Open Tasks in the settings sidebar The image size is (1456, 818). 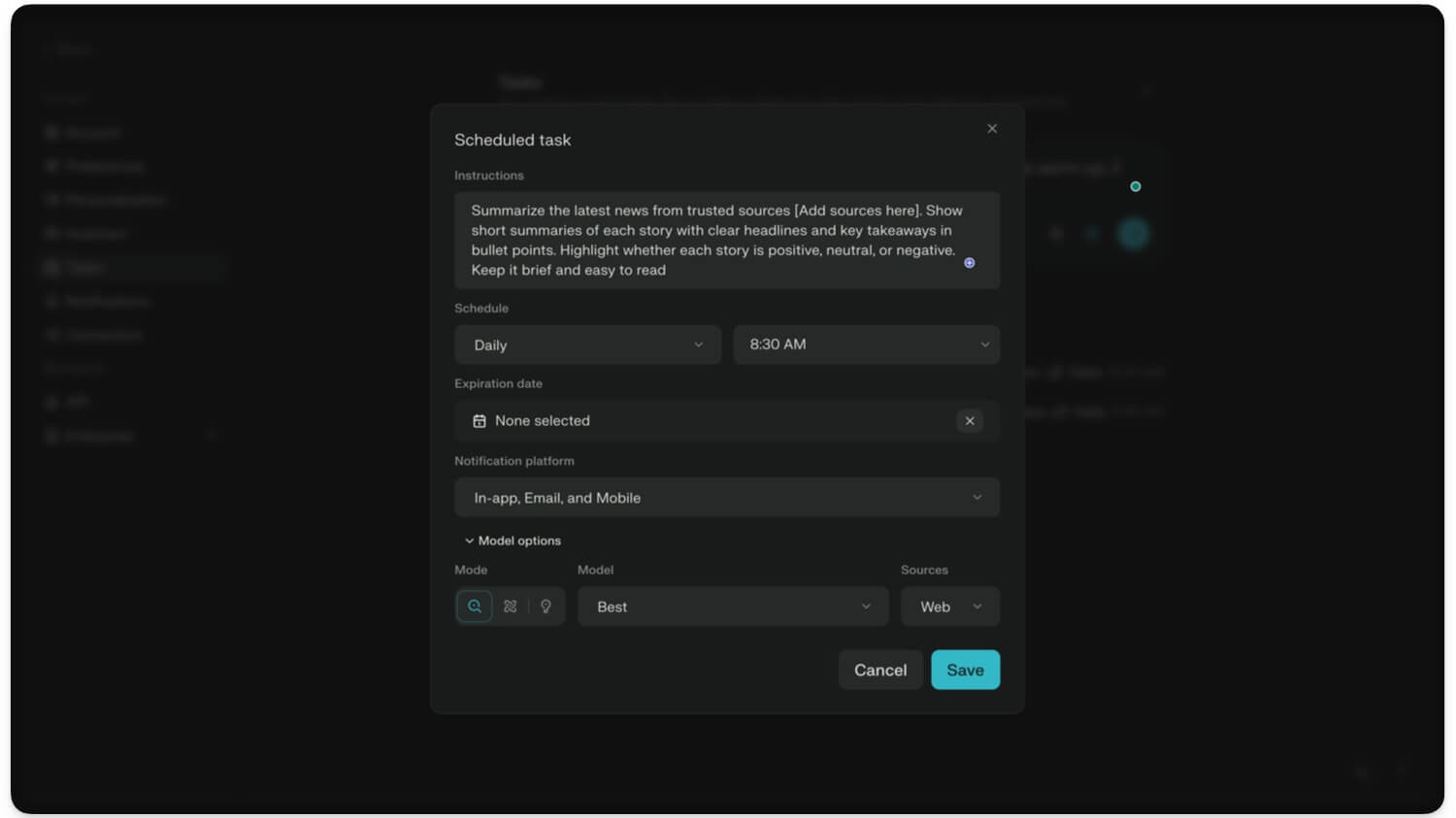point(84,268)
